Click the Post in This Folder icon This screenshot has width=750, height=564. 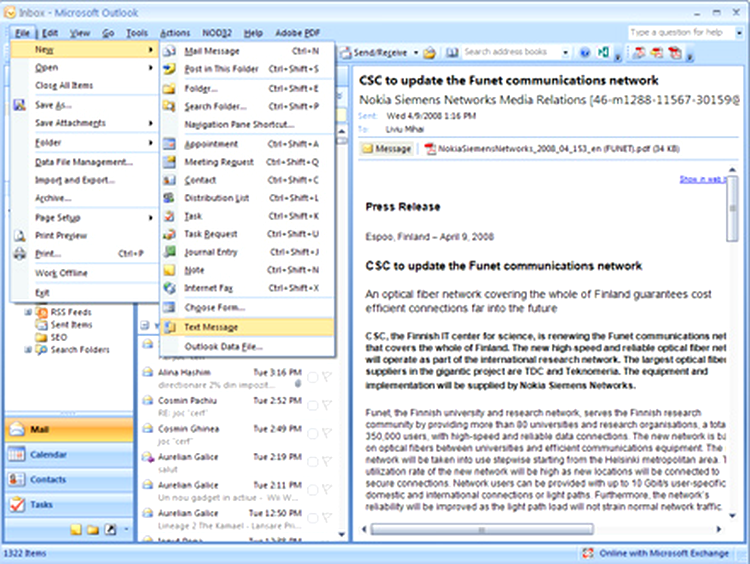(169, 69)
